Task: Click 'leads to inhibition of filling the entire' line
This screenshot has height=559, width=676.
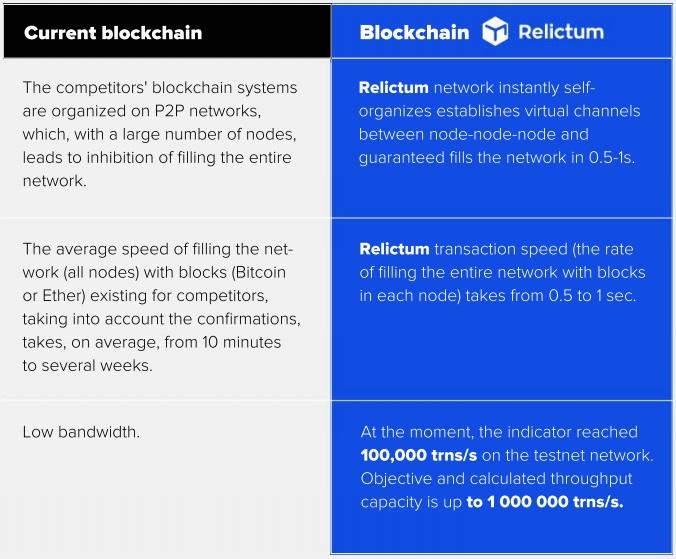Action: point(157,158)
